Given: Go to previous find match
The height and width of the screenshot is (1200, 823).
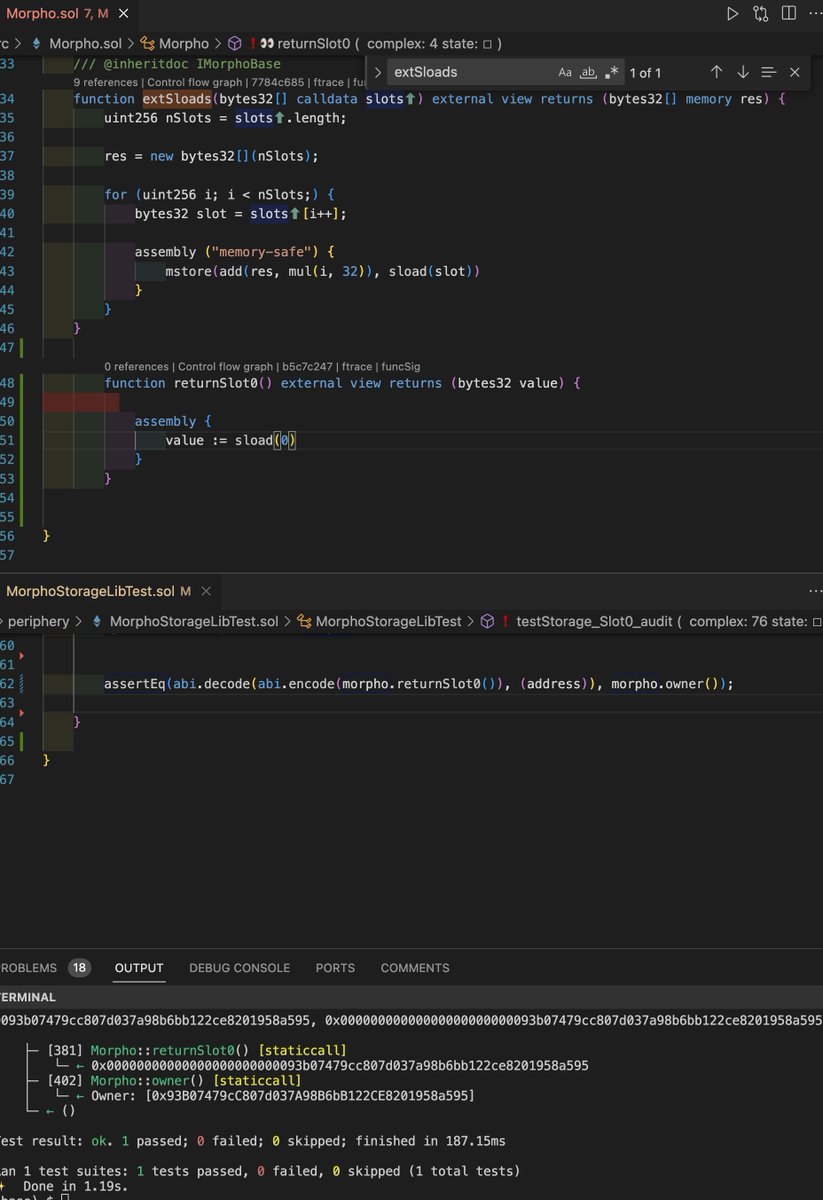Looking at the screenshot, I should pyautogui.click(x=717, y=72).
